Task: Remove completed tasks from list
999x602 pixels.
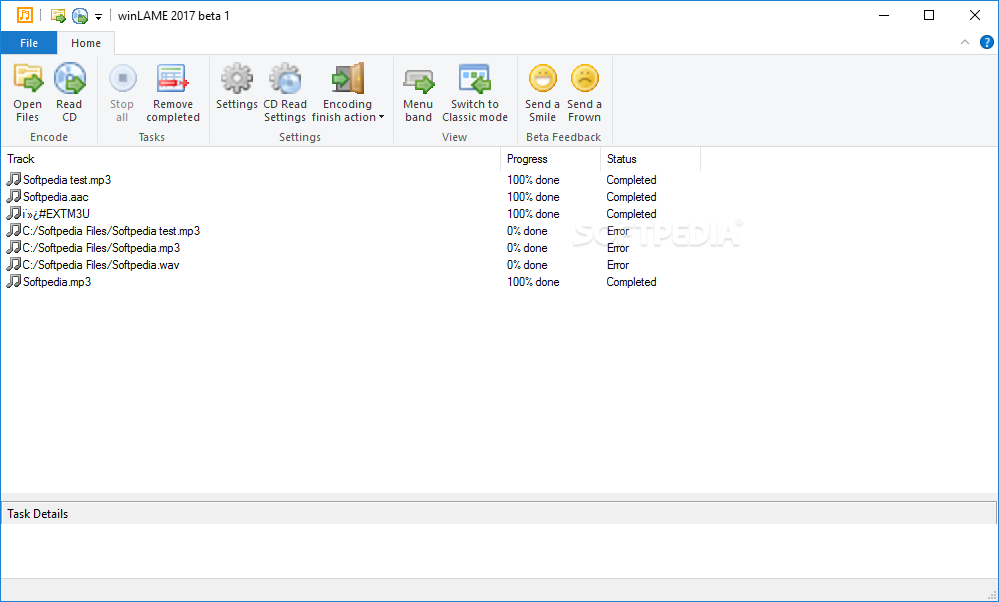Action: [x=173, y=93]
